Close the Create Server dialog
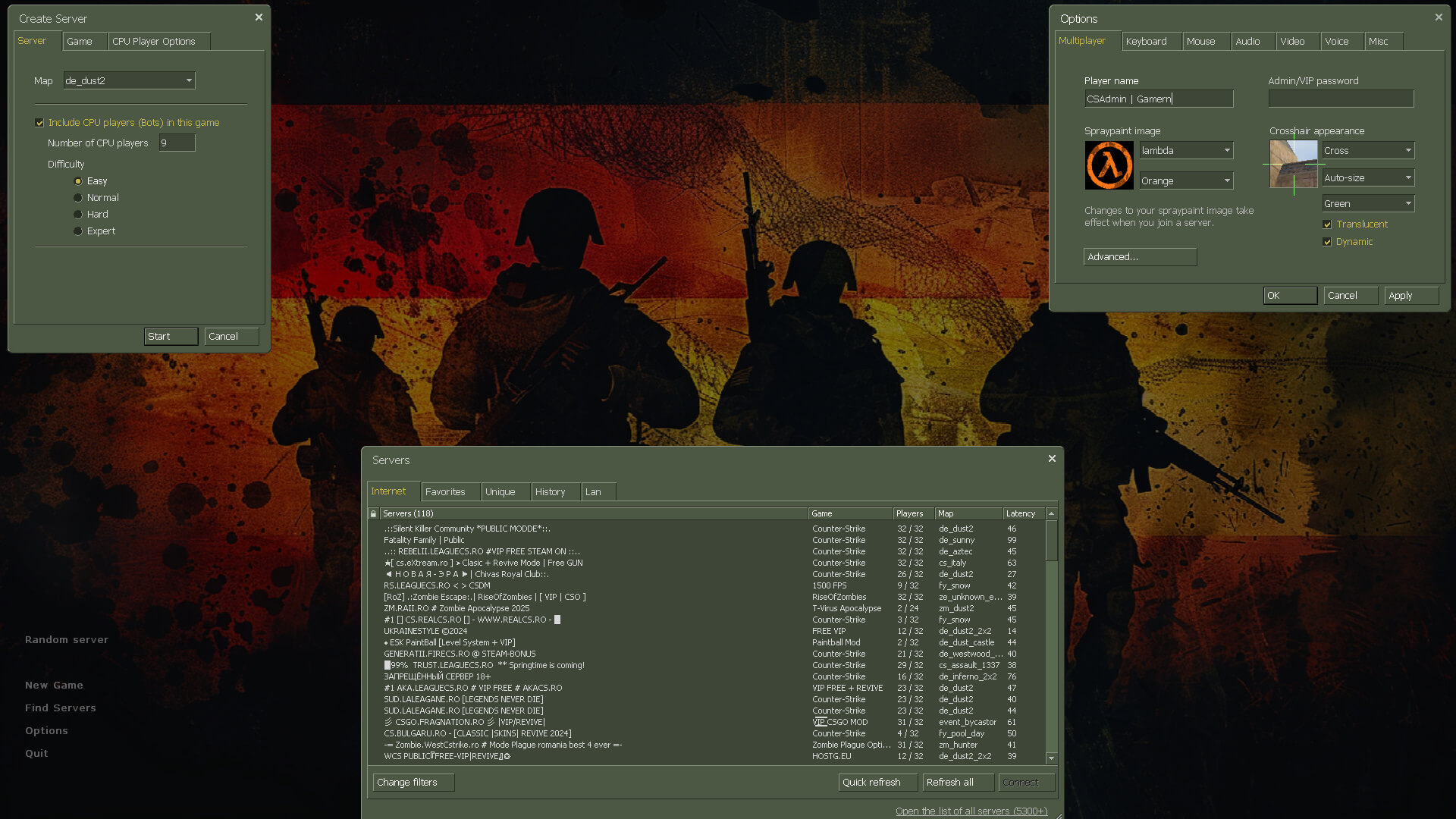The width and height of the screenshot is (1456, 819). click(259, 17)
